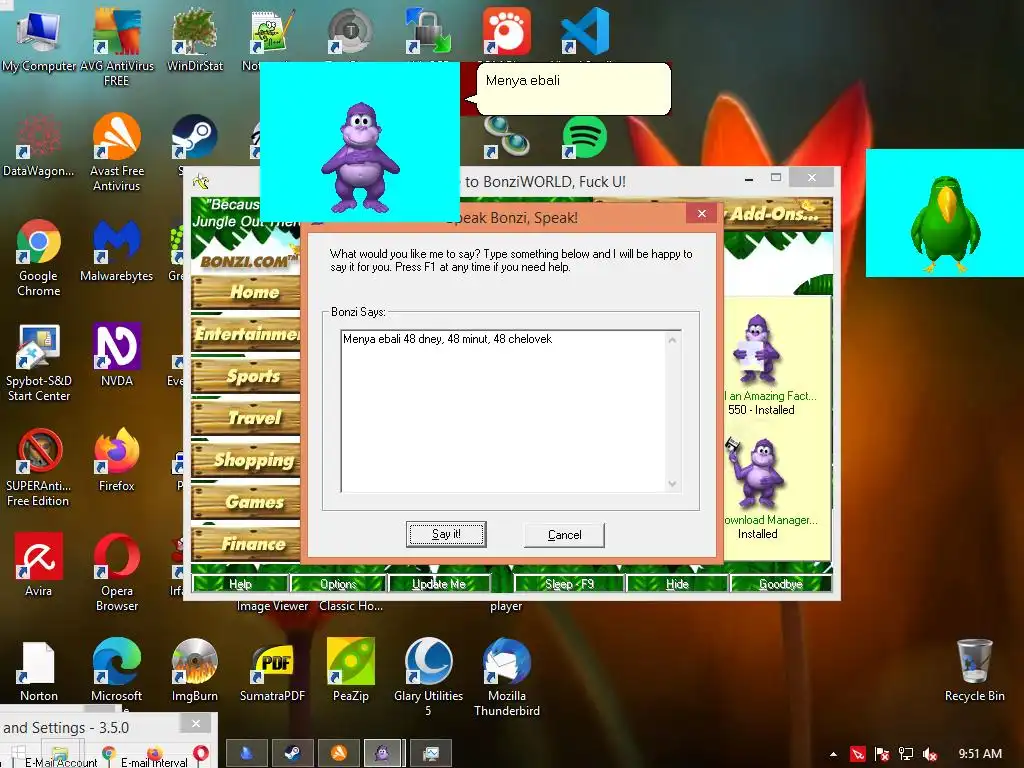The width and height of the screenshot is (1024, 768).
Task: Open the Spotify desktop shortcut
Action: point(584,136)
